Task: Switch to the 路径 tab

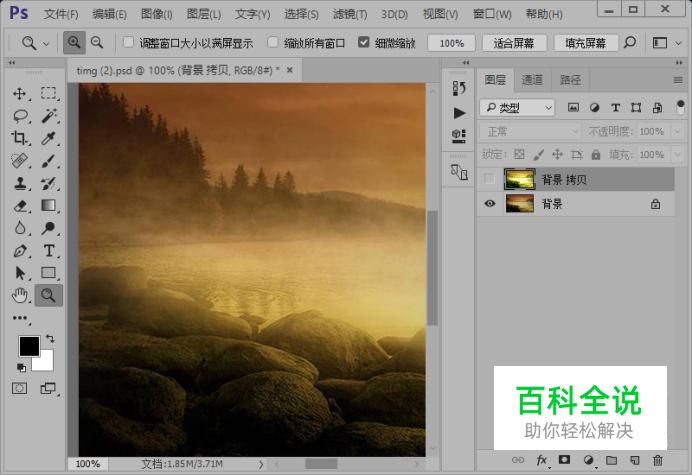Action: (x=570, y=80)
